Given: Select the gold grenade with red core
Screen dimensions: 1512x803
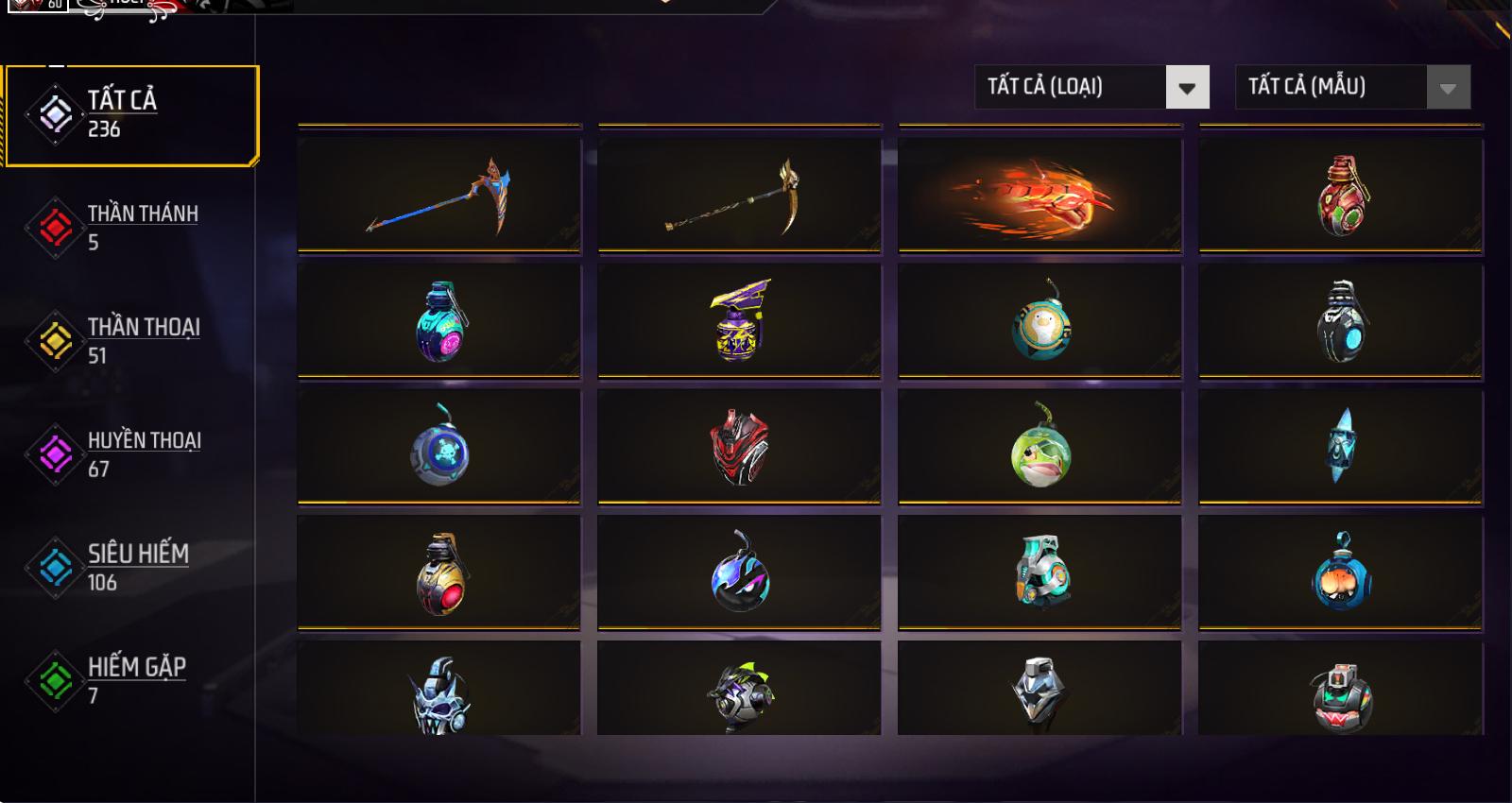Looking at the screenshot, I should (439, 572).
